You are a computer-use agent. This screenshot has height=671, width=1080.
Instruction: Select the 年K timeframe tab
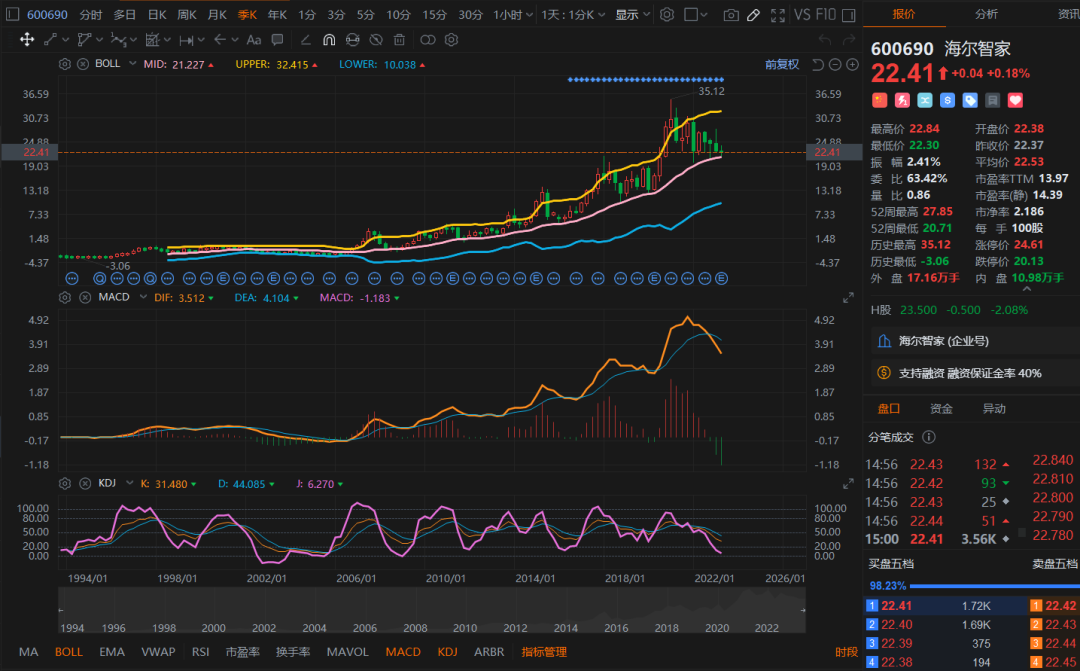coord(277,15)
